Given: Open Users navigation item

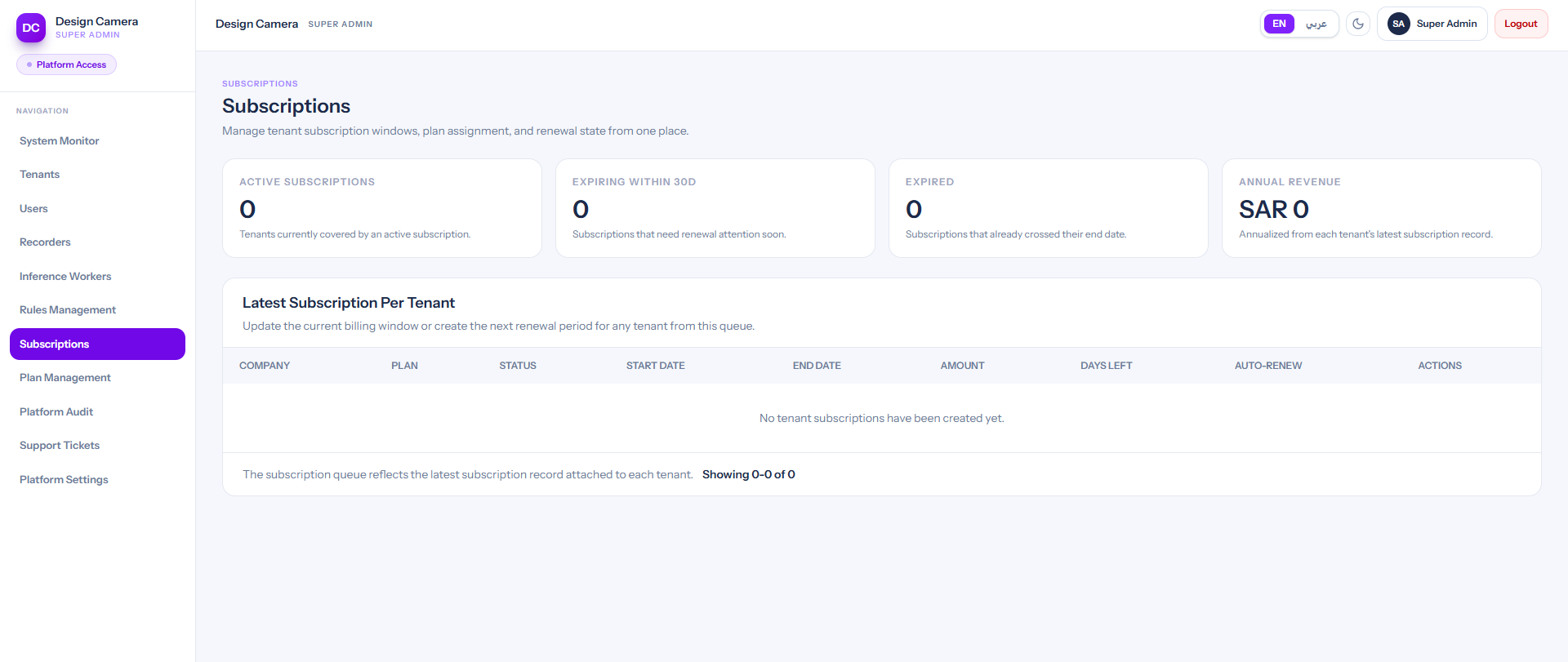Looking at the screenshot, I should 97,209.
